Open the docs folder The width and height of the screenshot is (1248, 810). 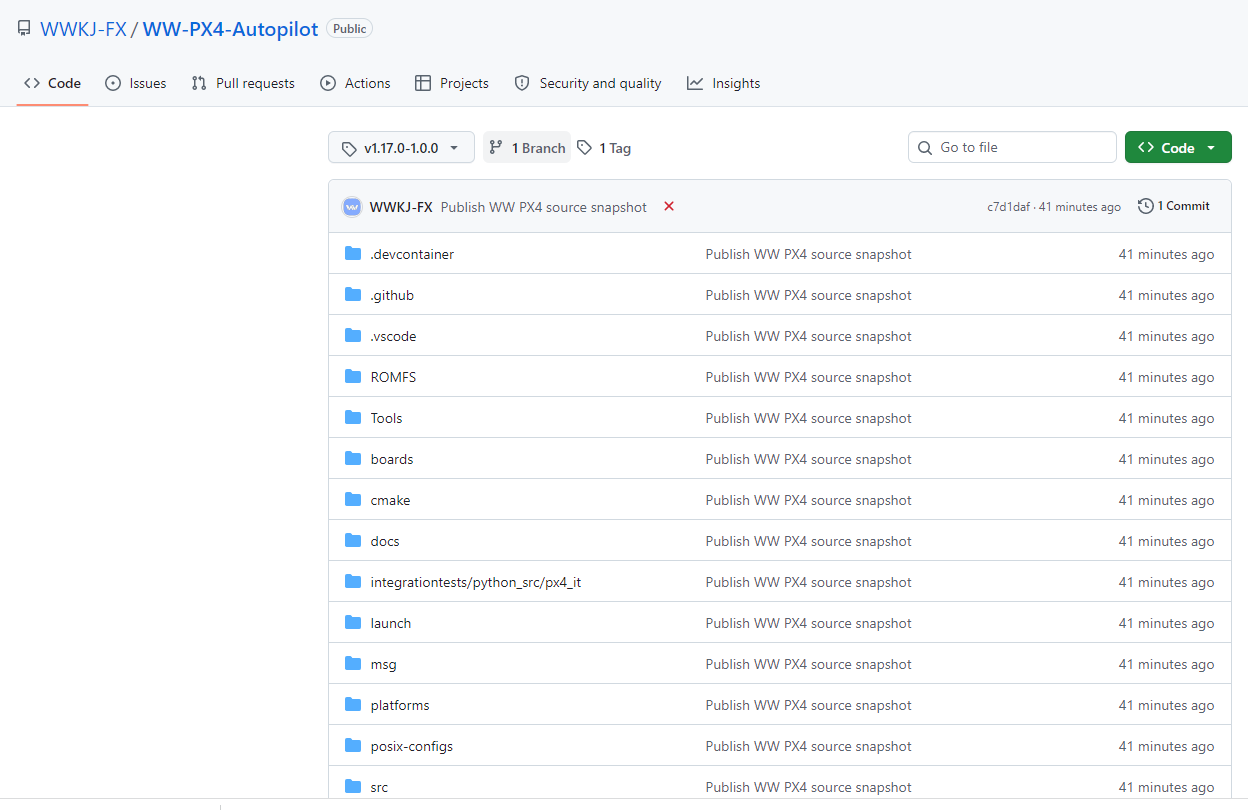tap(385, 541)
